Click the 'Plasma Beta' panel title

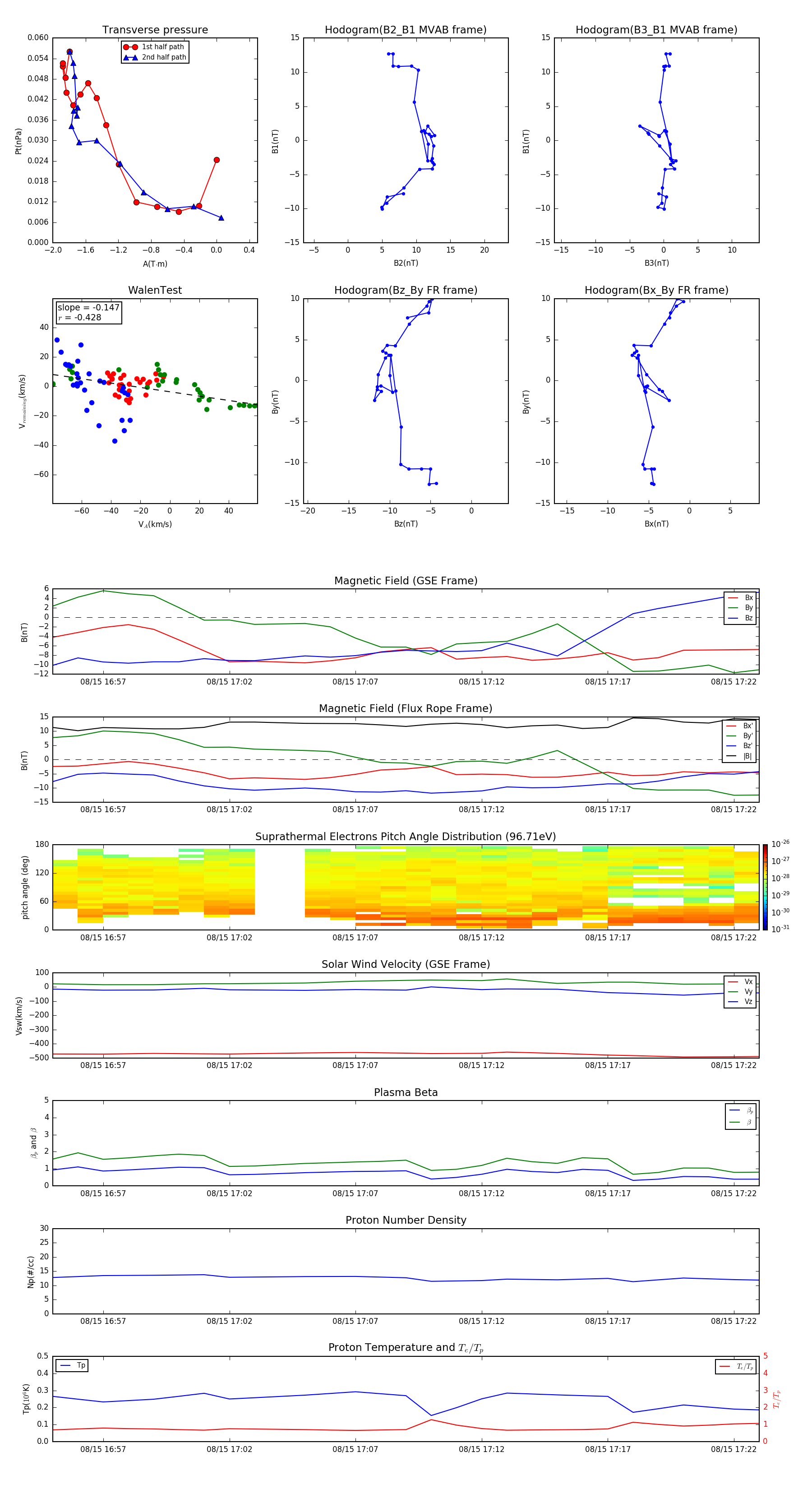click(x=406, y=1092)
